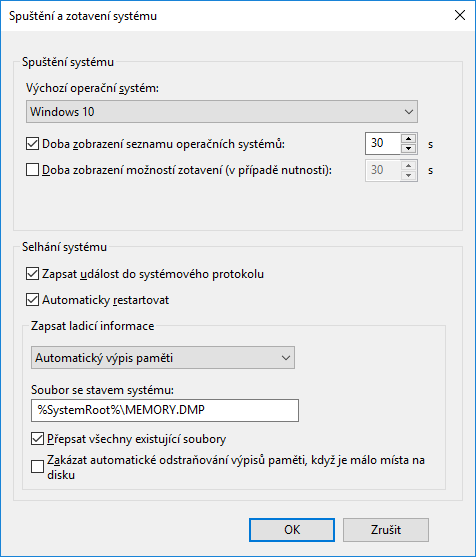
Task: Click the Automaticky restartovat label text
Action: pyautogui.click(x=106, y=300)
